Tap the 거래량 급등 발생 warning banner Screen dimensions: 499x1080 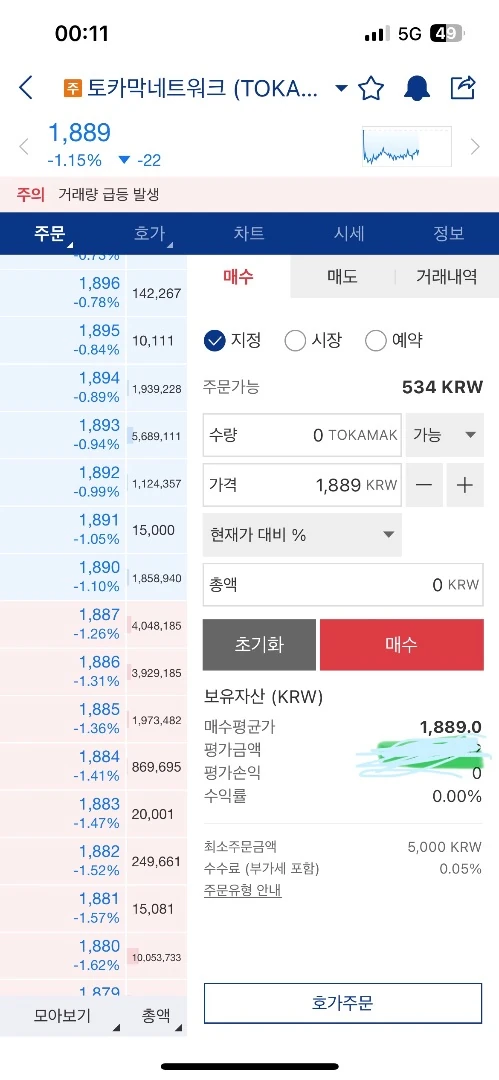(250, 195)
